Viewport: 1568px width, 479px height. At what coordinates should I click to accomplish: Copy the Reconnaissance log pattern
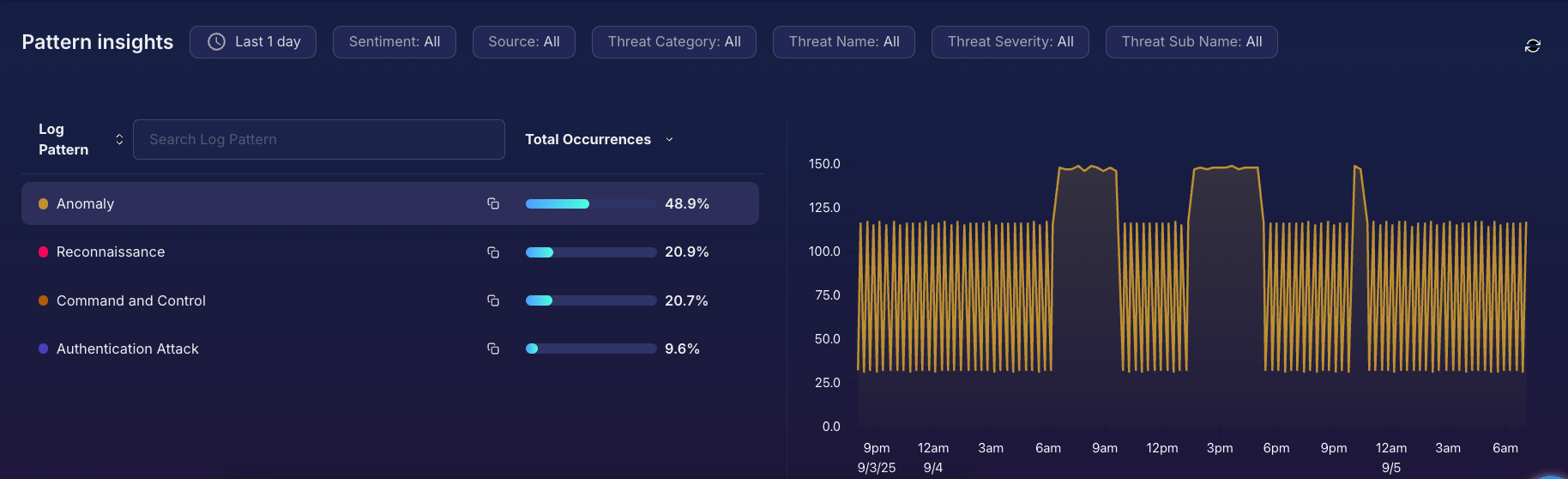pyautogui.click(x=493, y=252)
